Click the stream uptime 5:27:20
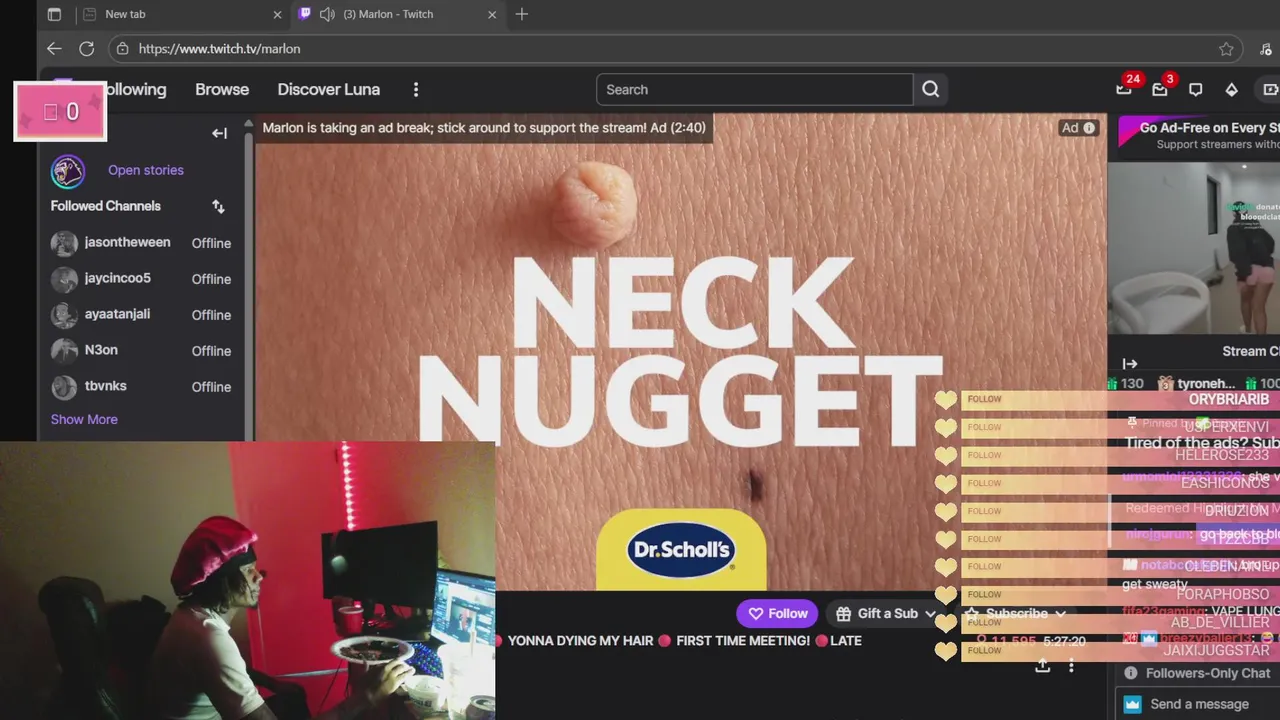The height and width of the screenshot is (720, 1280). 1064,641
